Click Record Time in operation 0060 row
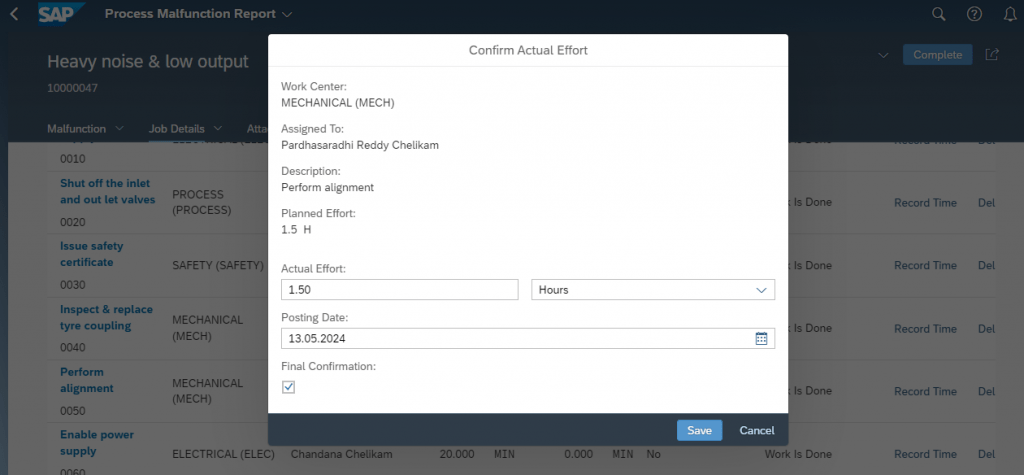This screenshot has height=475, width=1024. pos(925,454)
